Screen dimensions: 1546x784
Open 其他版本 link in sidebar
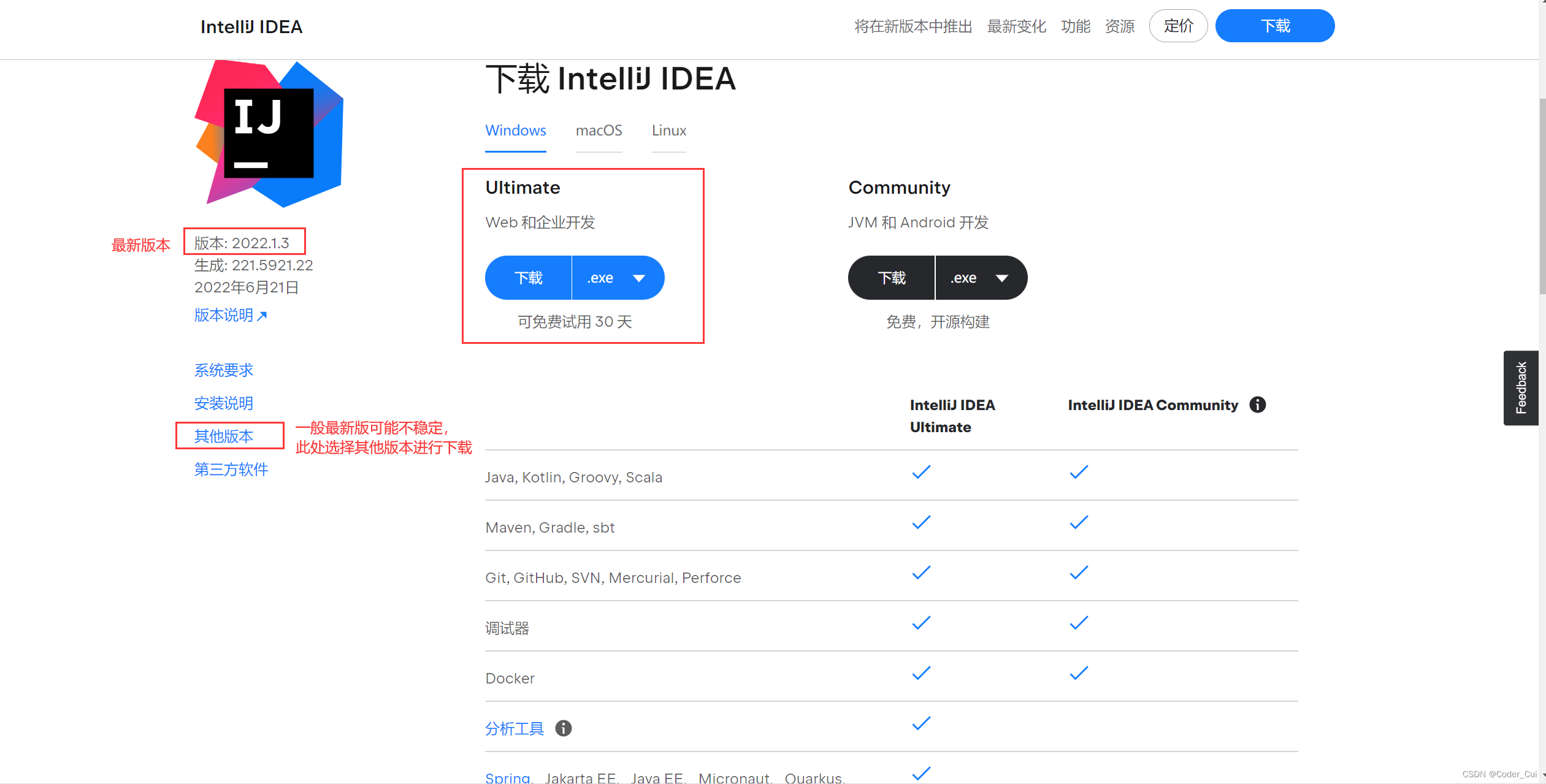tap(224, 436)
